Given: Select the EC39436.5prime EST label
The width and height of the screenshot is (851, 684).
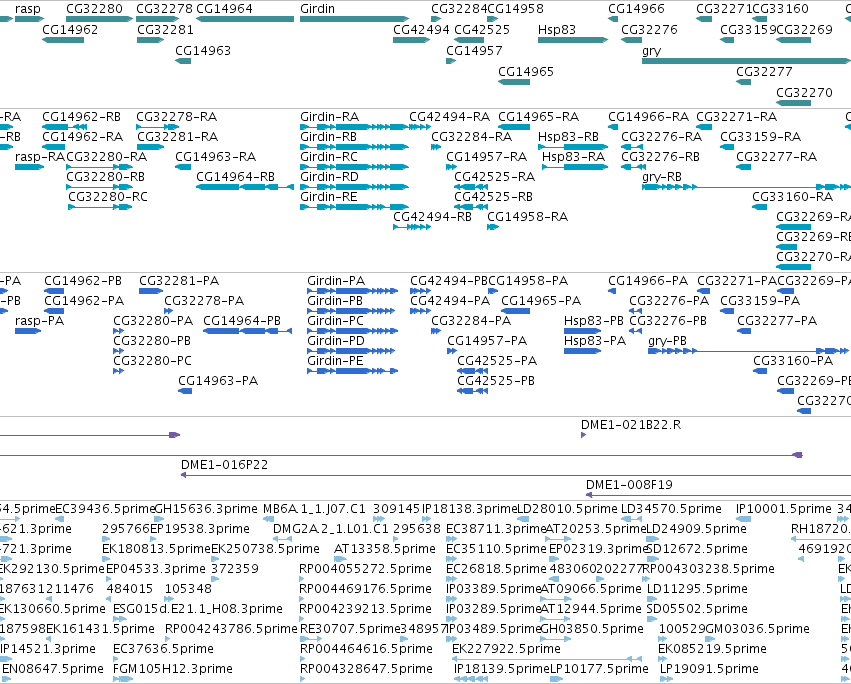Looking at the screenshot, I should tap(106, 509).
